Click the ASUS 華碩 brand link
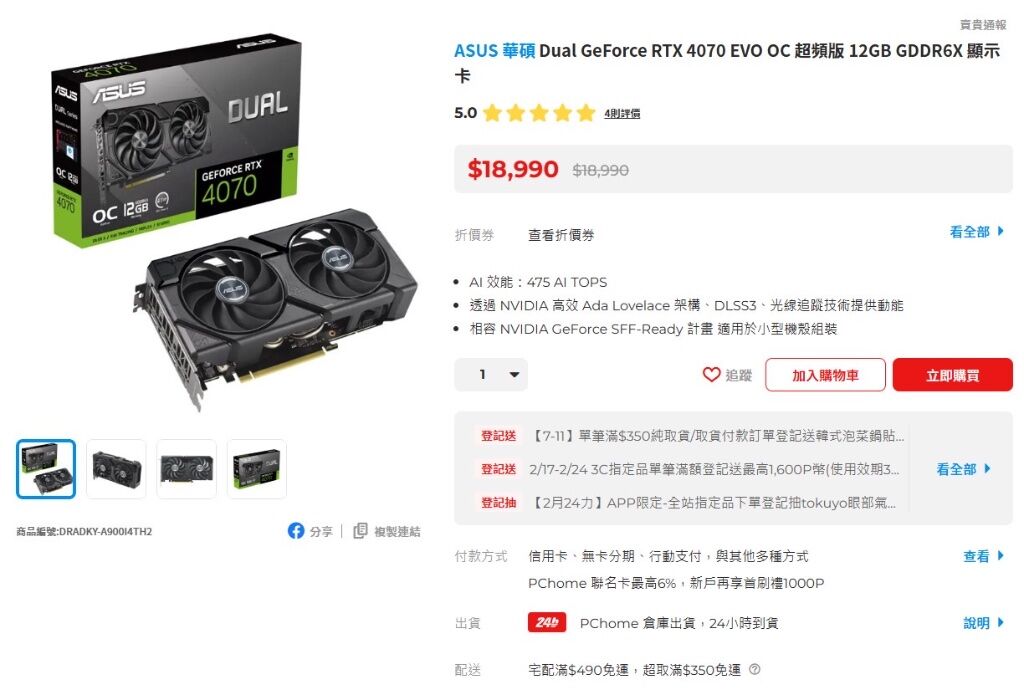This screenshot has height=695, width=1024. click(494, 51)
